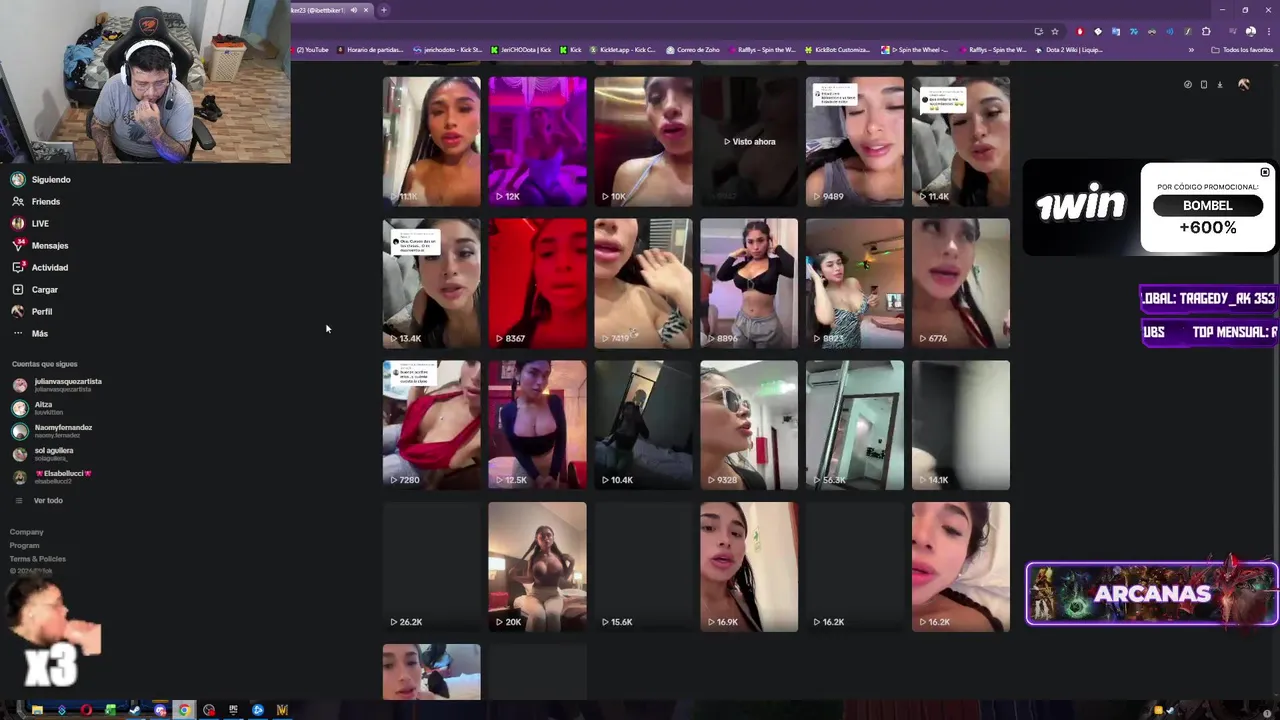Play the video with 16.9K views
This screenshot has height=720, width=1280.
click(x=749, y=568)
